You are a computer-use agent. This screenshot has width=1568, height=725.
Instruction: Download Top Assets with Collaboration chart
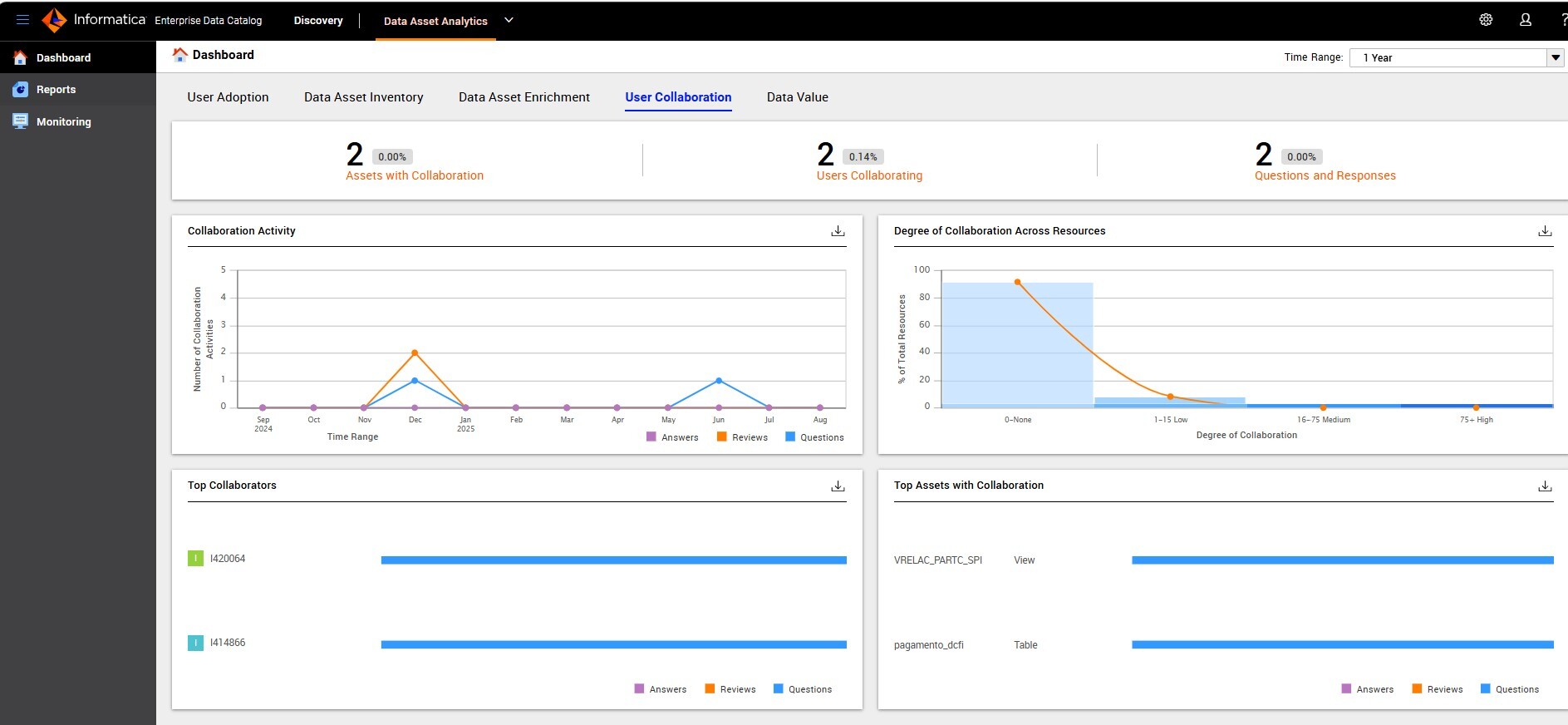click(1545, 486)
